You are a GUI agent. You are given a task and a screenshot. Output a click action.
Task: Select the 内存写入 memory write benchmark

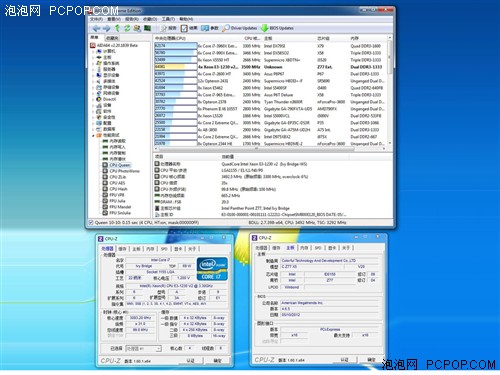(114, 147)
